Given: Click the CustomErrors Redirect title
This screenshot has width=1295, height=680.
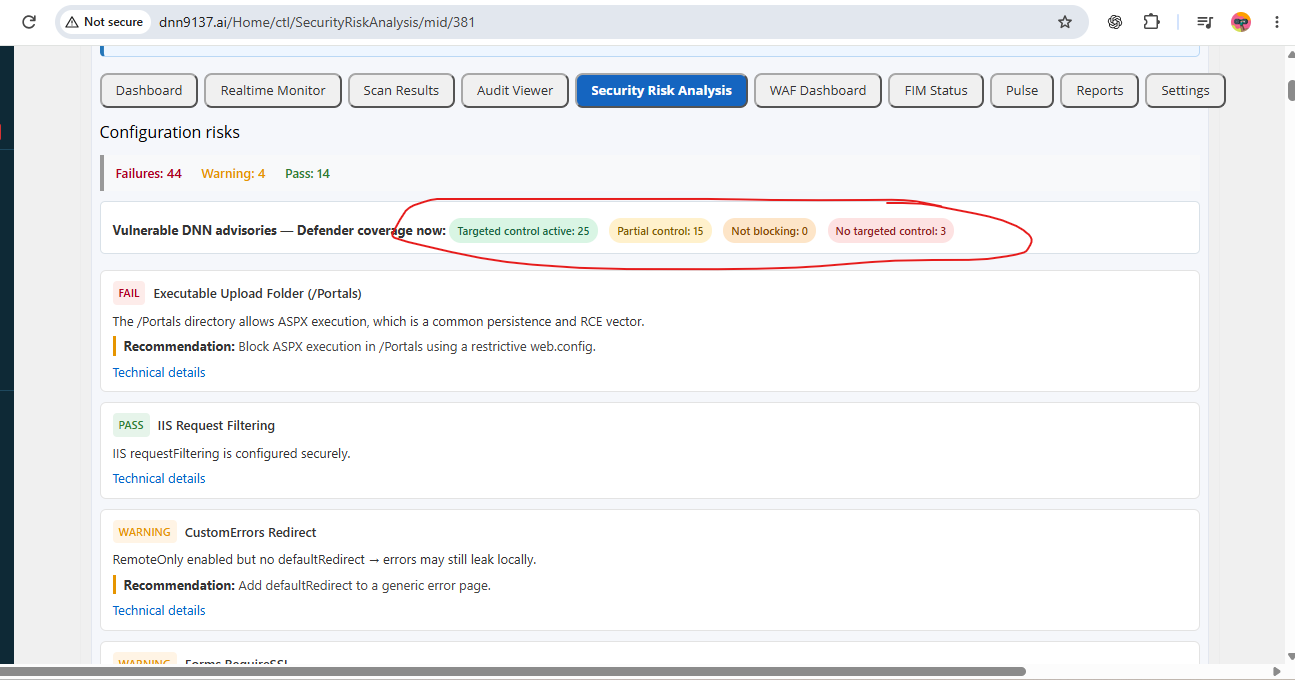Looking at the screenshot, I should coord(250,533).
